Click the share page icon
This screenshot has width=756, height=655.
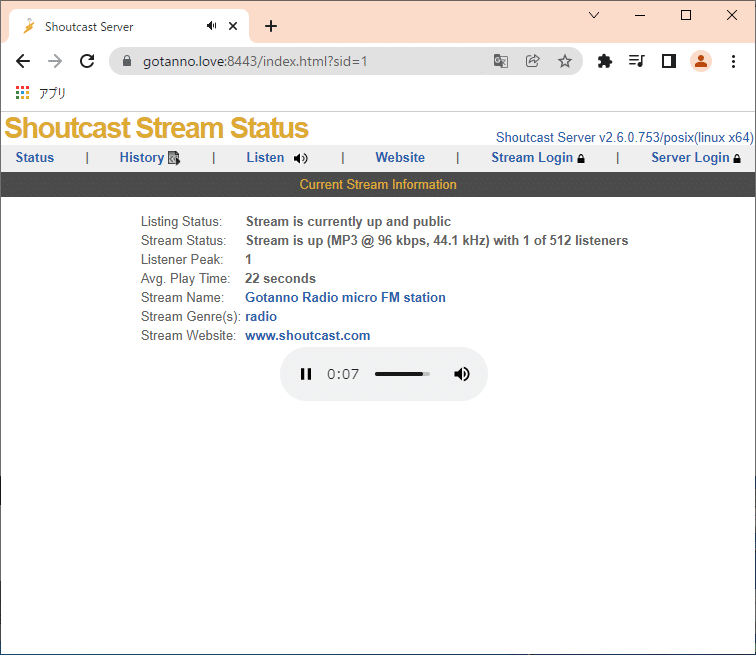[532, 61]
